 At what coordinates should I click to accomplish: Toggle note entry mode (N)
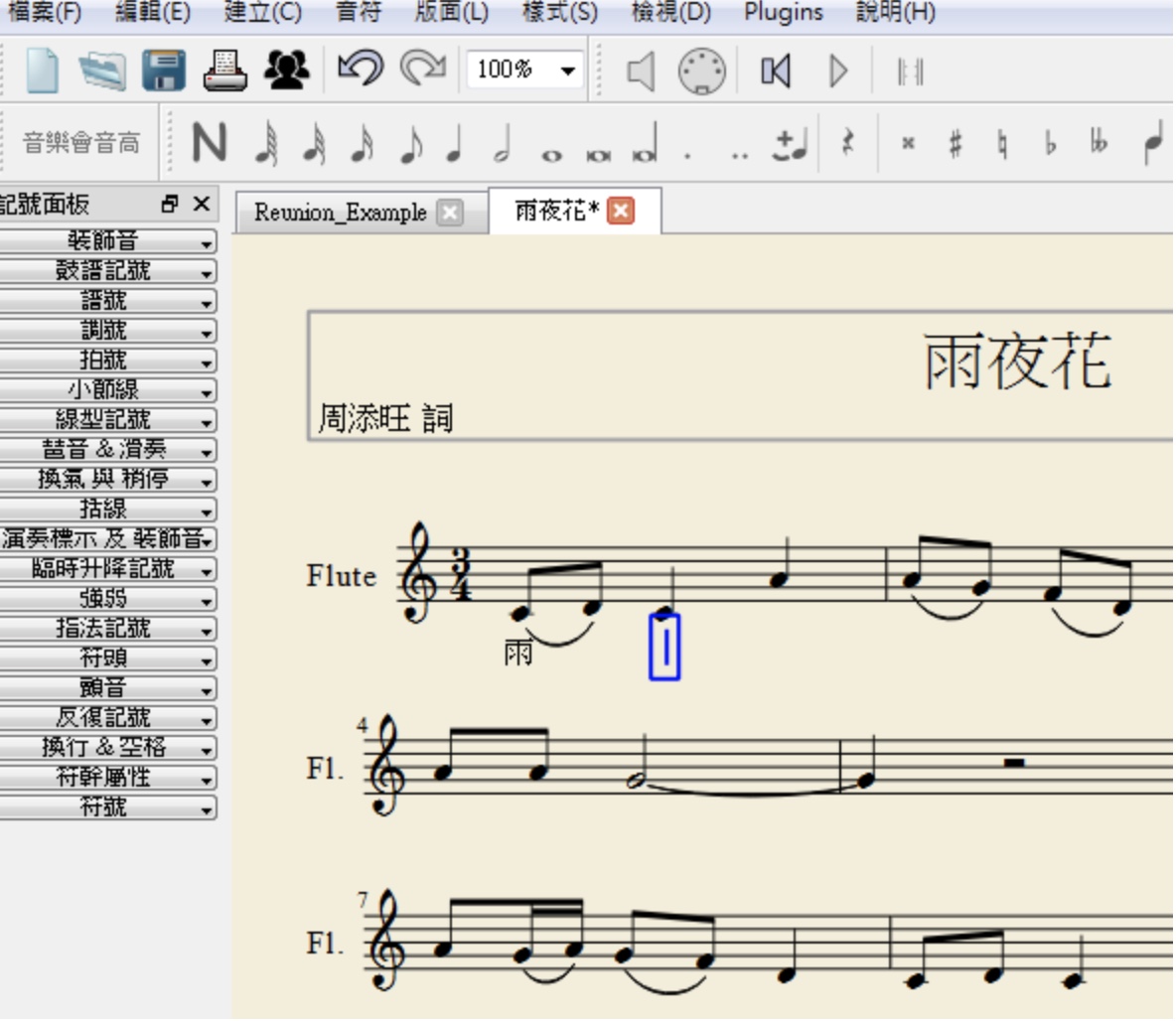pos(210,143)
